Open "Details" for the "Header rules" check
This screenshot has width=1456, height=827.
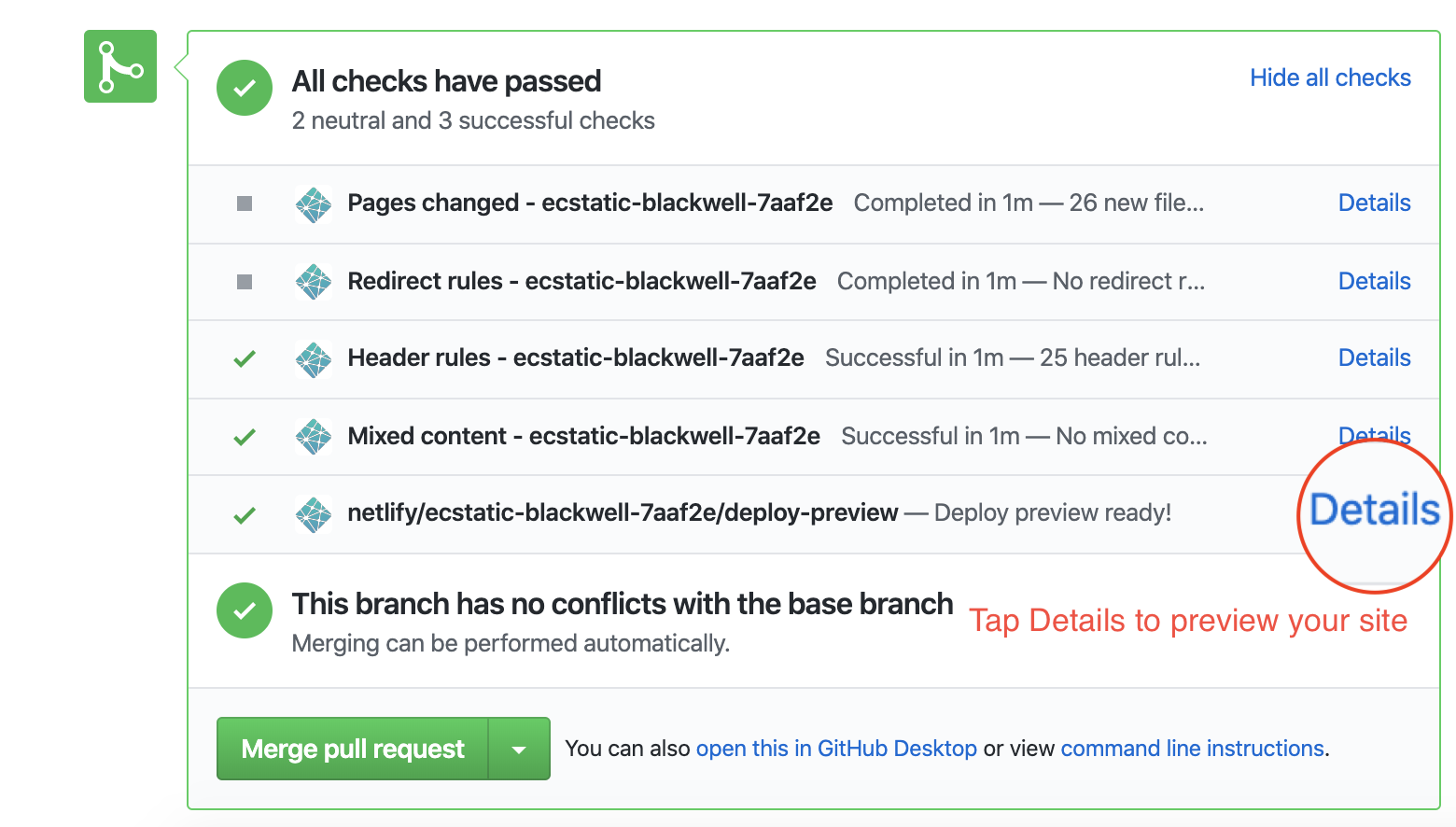tap(1374, 357)
